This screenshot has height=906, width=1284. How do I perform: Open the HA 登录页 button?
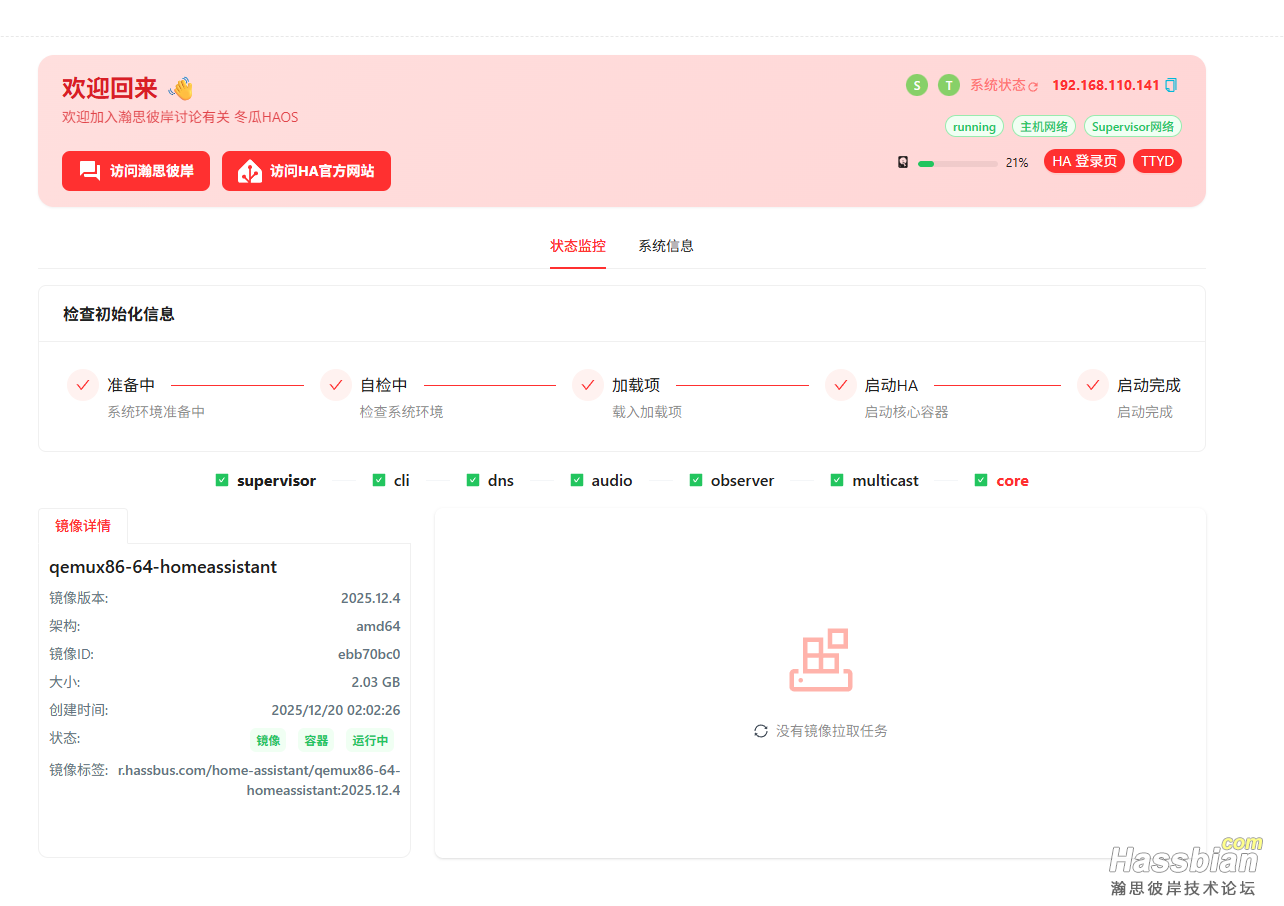(1084, 162)
